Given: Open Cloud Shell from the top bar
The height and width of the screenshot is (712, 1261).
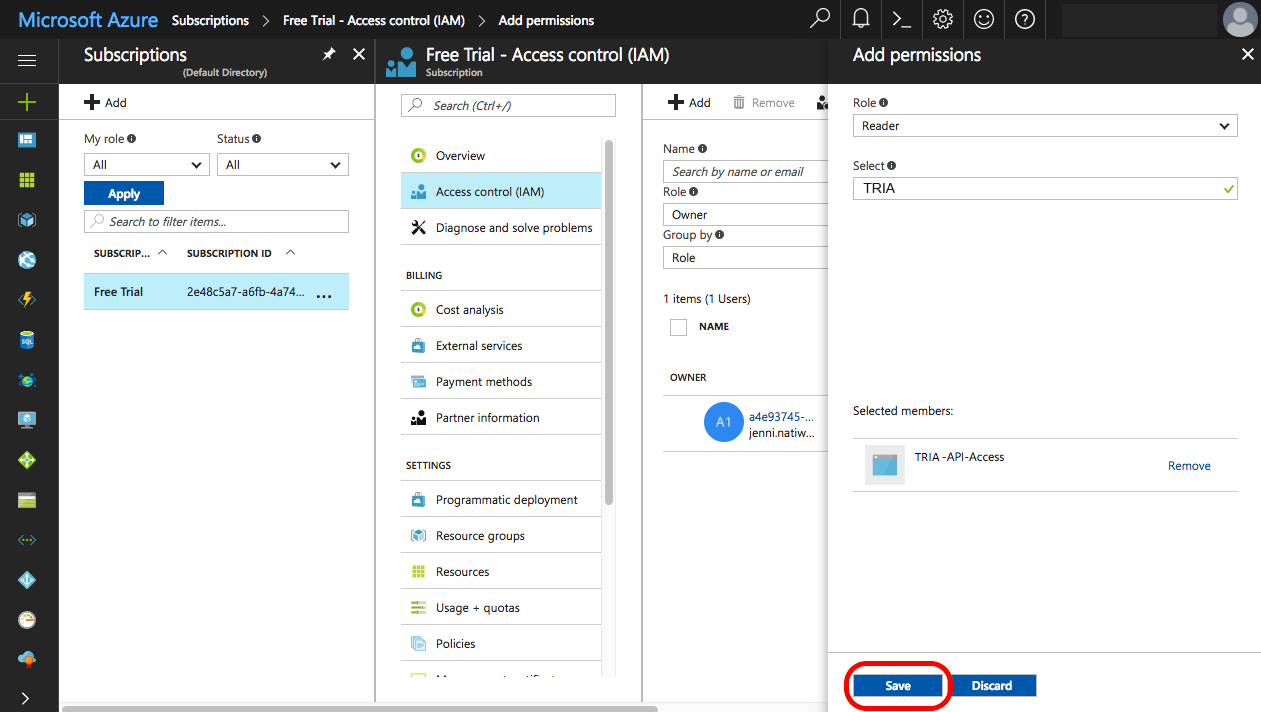Looking at the screenshot, I should pyautogui.click(x=901, y=19).
